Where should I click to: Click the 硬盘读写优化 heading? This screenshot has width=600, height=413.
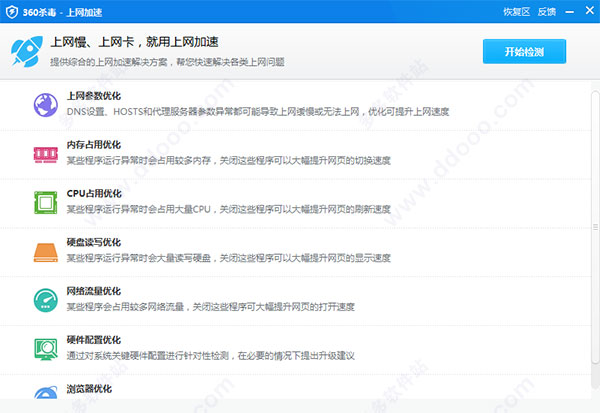point(94,242)
